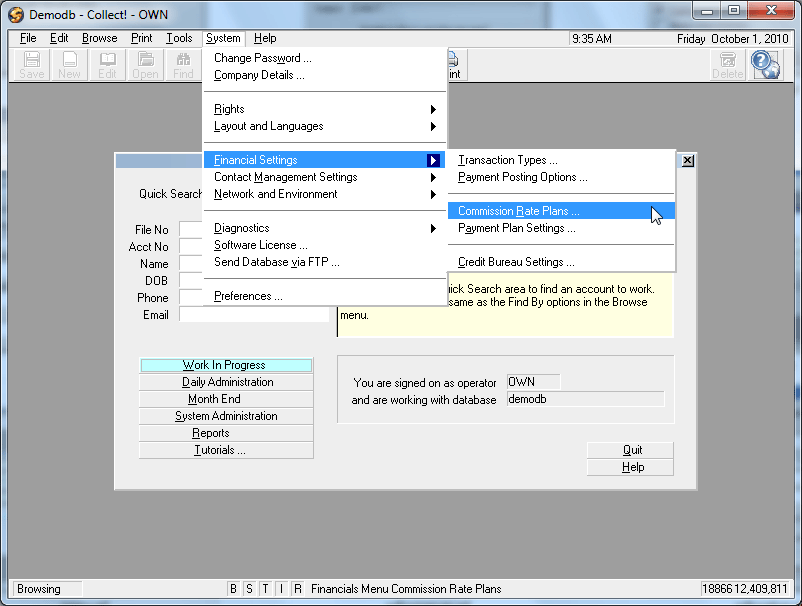Open Preferences from the System menu
802x606 pixels.
click(325, 296)
